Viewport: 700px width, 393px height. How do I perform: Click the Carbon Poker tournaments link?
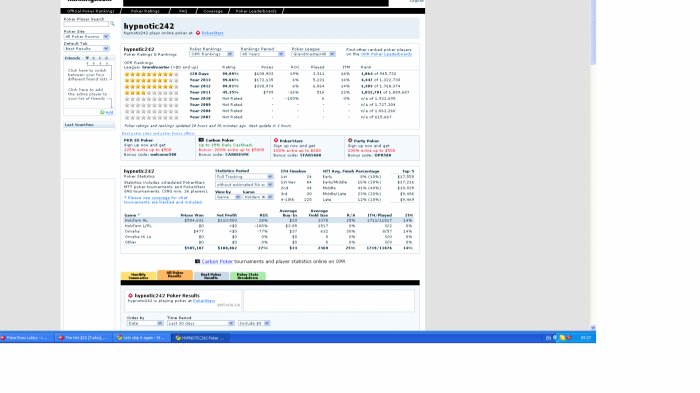pyautogui.click(x=217, y=262)
